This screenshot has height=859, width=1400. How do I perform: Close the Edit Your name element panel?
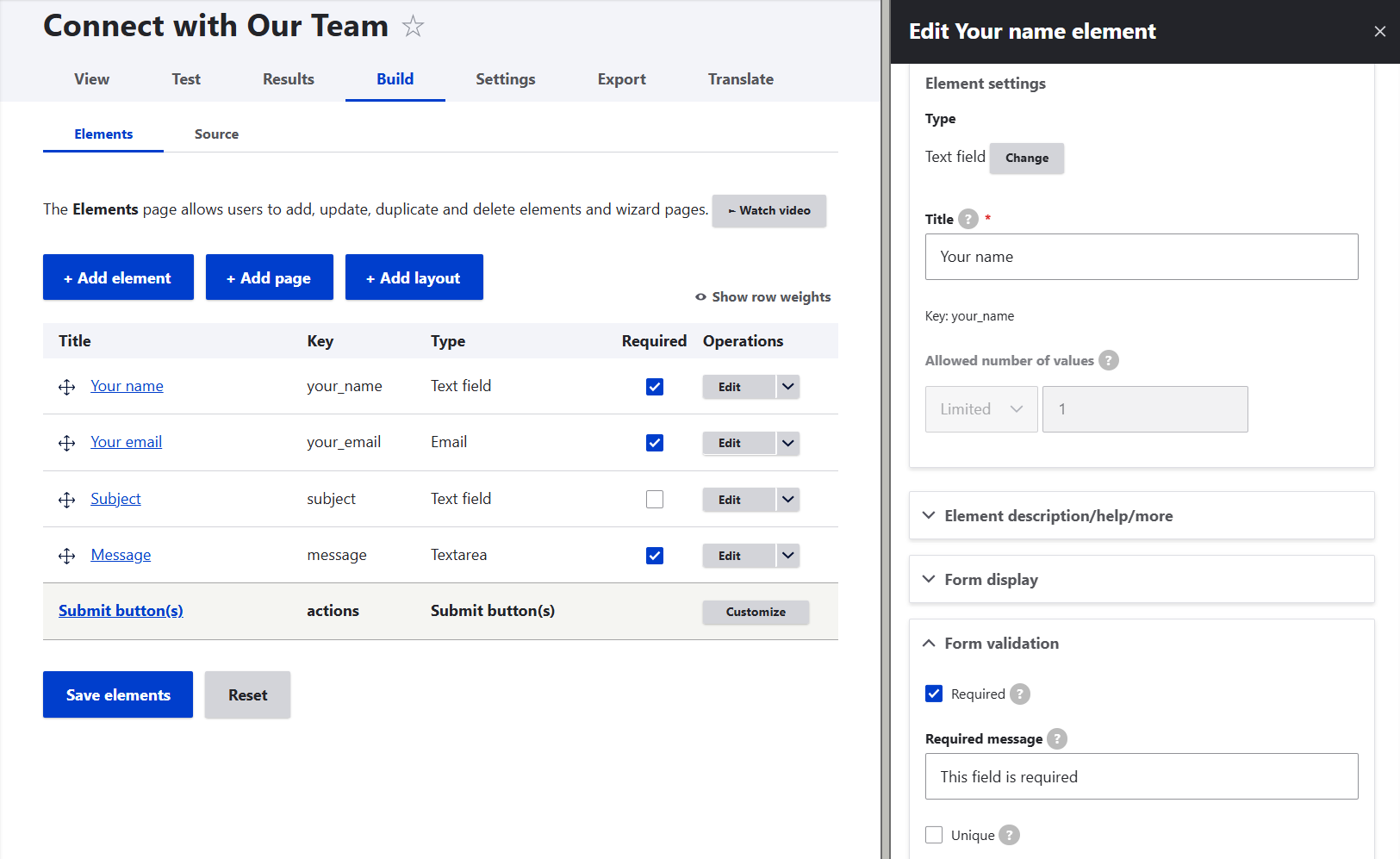pyautogui.click(x=1380, y=32)
